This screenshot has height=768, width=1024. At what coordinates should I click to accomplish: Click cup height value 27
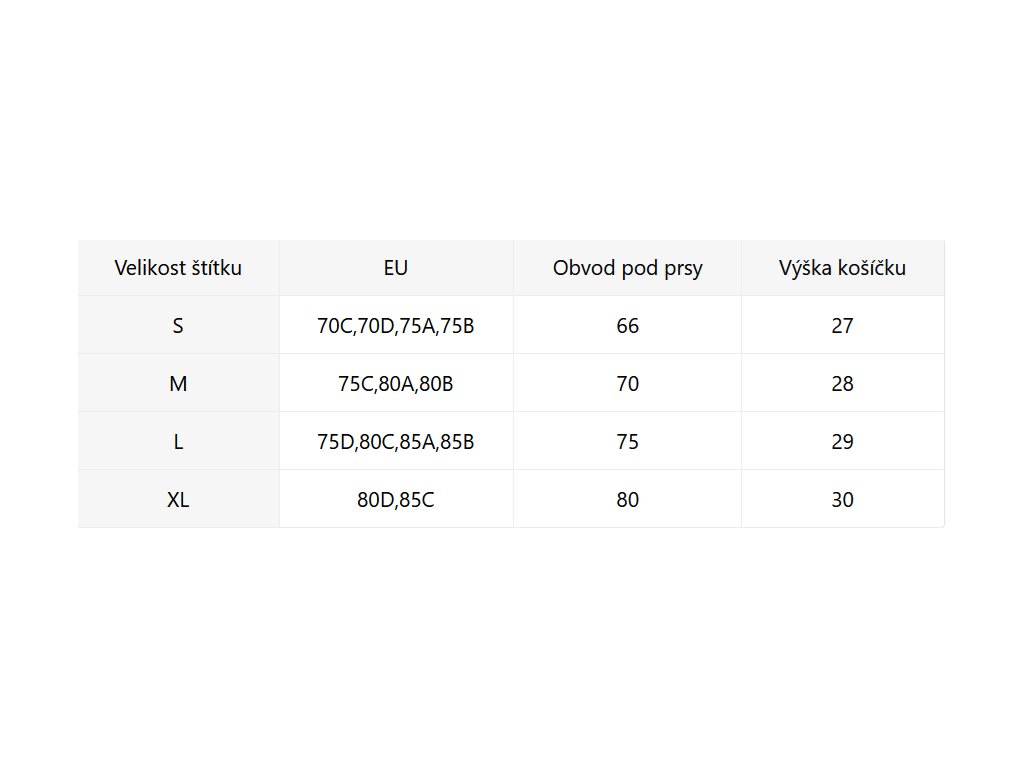point(842,326)
